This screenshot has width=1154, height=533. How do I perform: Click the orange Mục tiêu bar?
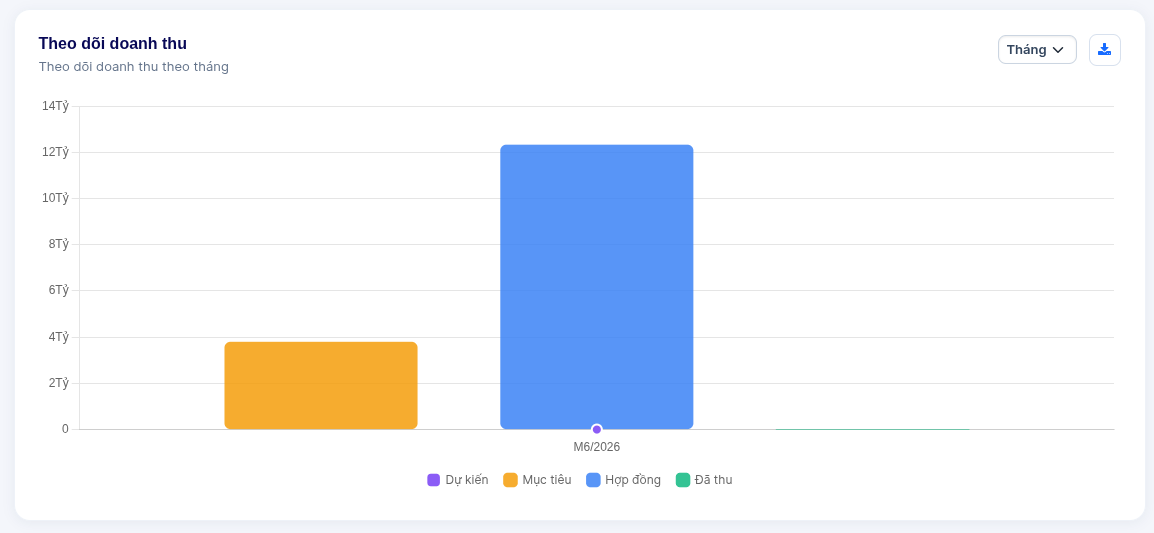321,386
